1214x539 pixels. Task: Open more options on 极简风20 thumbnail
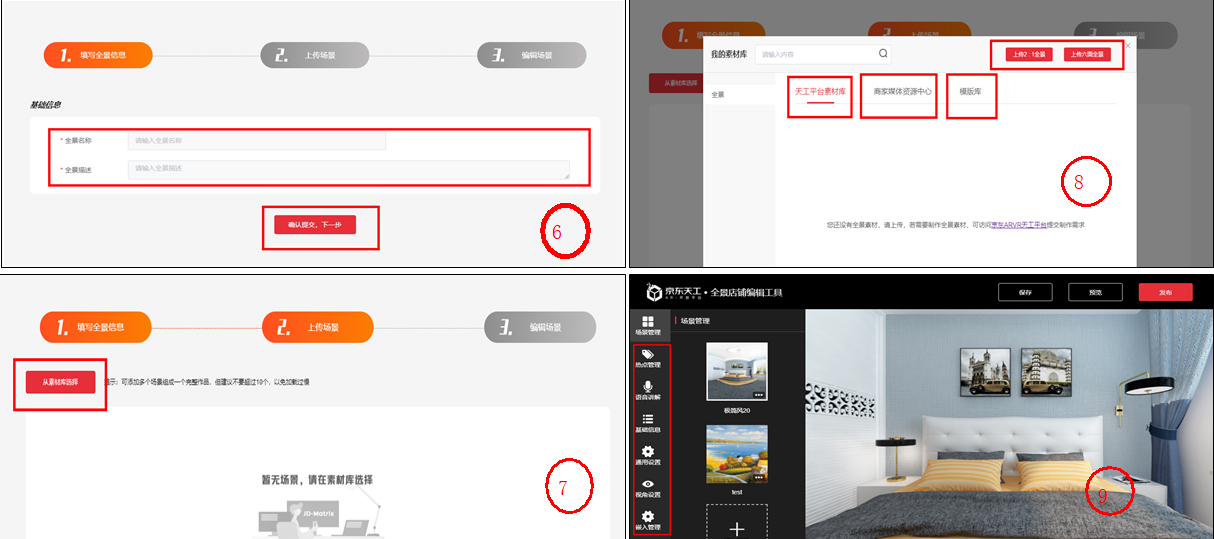click(x=758, y=395)
